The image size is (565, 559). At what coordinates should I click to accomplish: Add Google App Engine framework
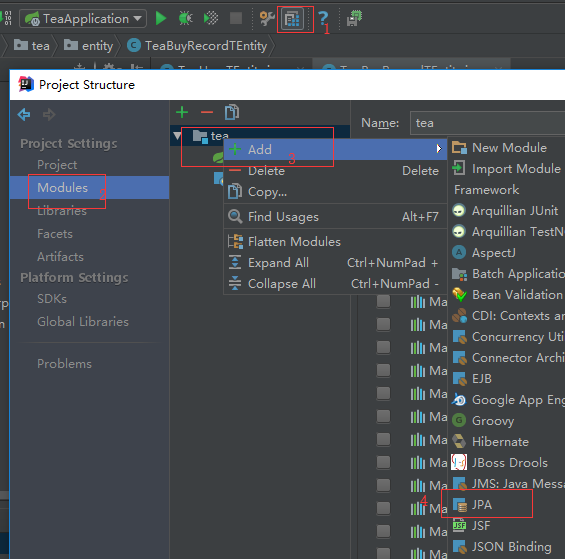507,400
